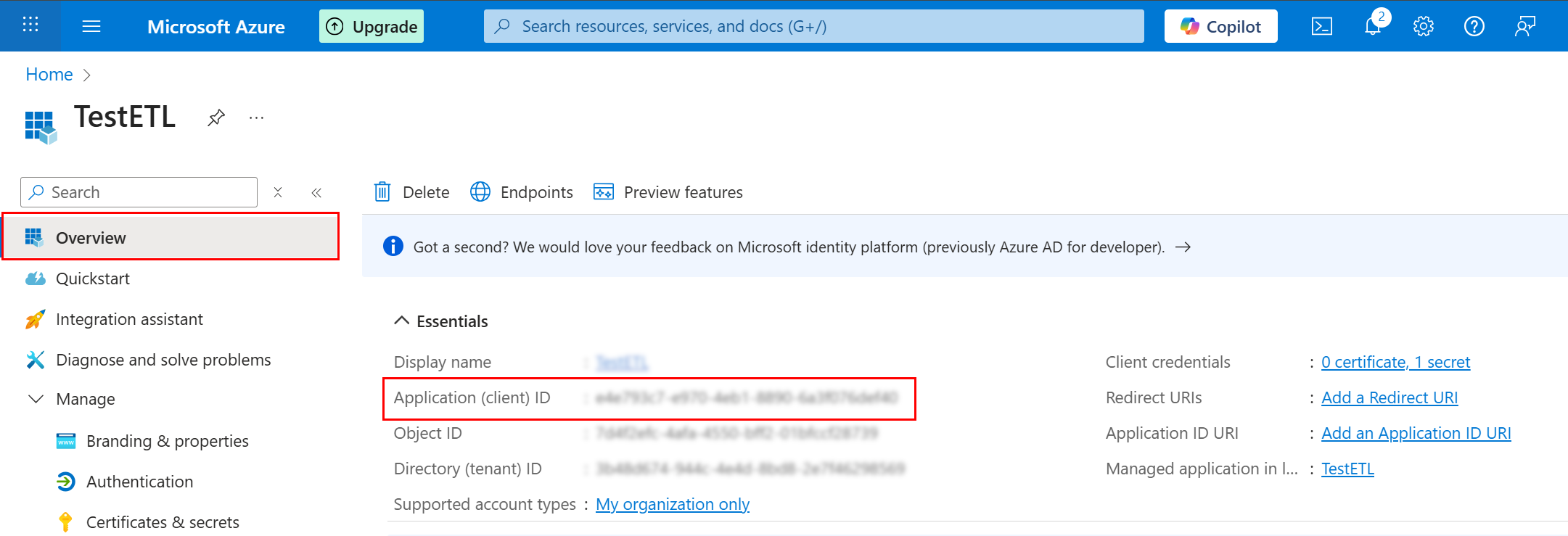Pin TestETL with the pin icon

tap(216, 117)
